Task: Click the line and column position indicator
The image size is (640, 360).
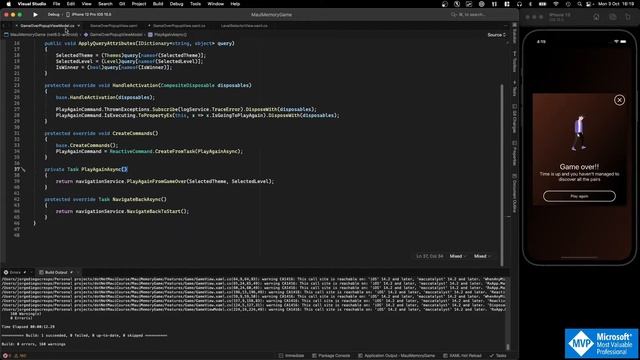Action: click(429, 256)
